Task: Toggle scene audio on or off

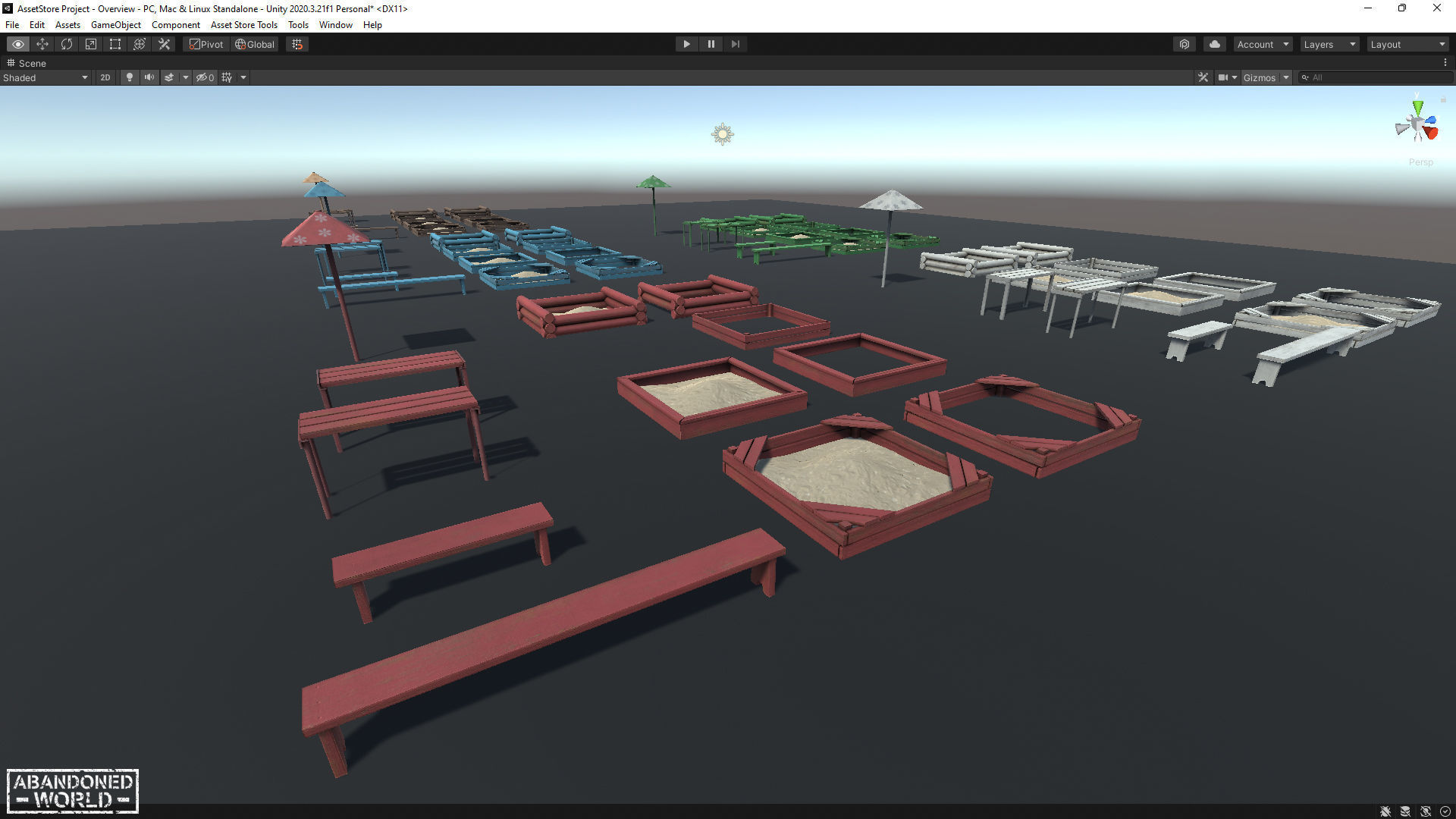Action: [149, 77]
